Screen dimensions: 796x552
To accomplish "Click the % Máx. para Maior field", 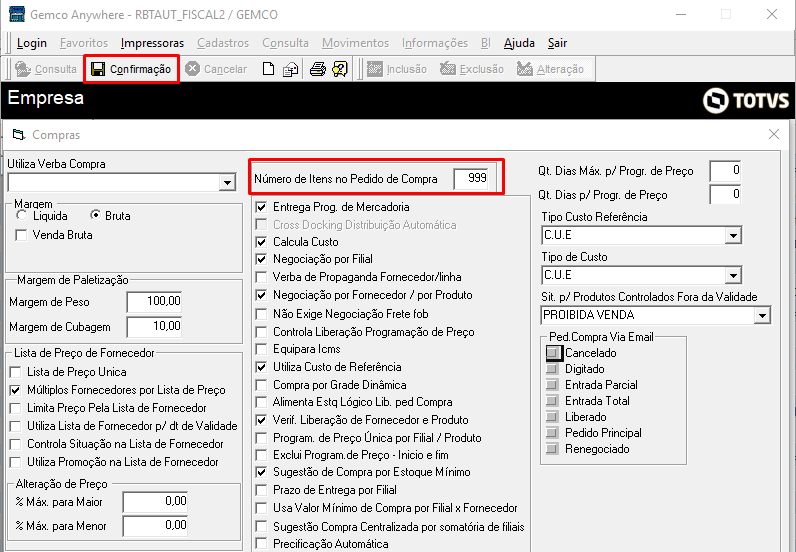I will [155, 502].
